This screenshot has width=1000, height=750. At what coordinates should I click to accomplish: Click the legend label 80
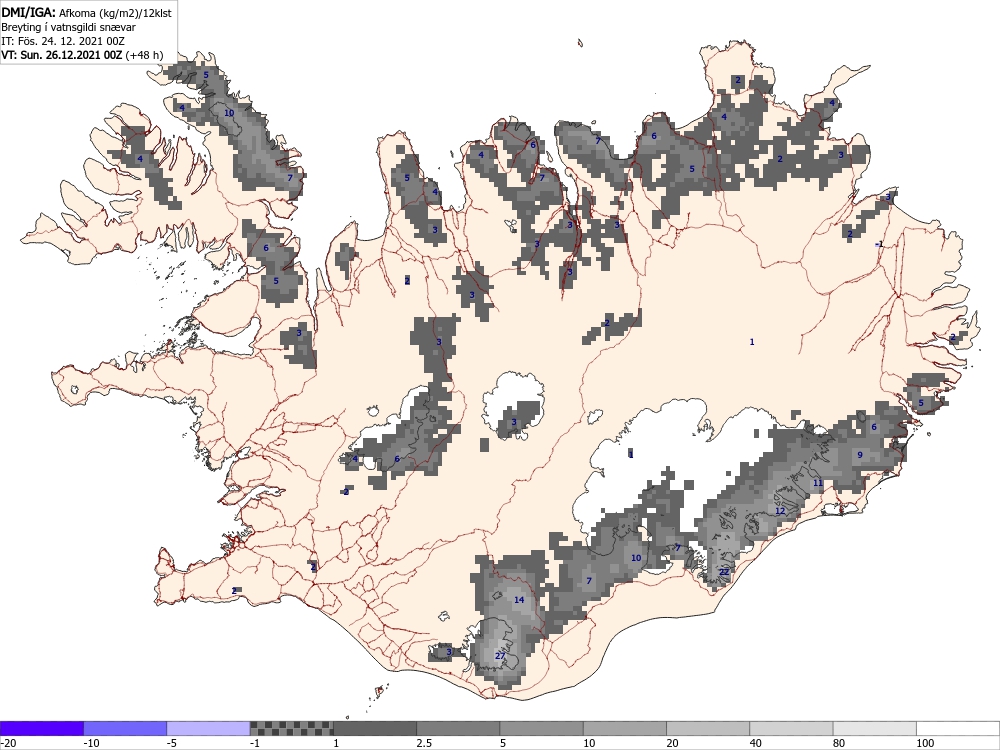pyautogui.click(x=840, y=743)
